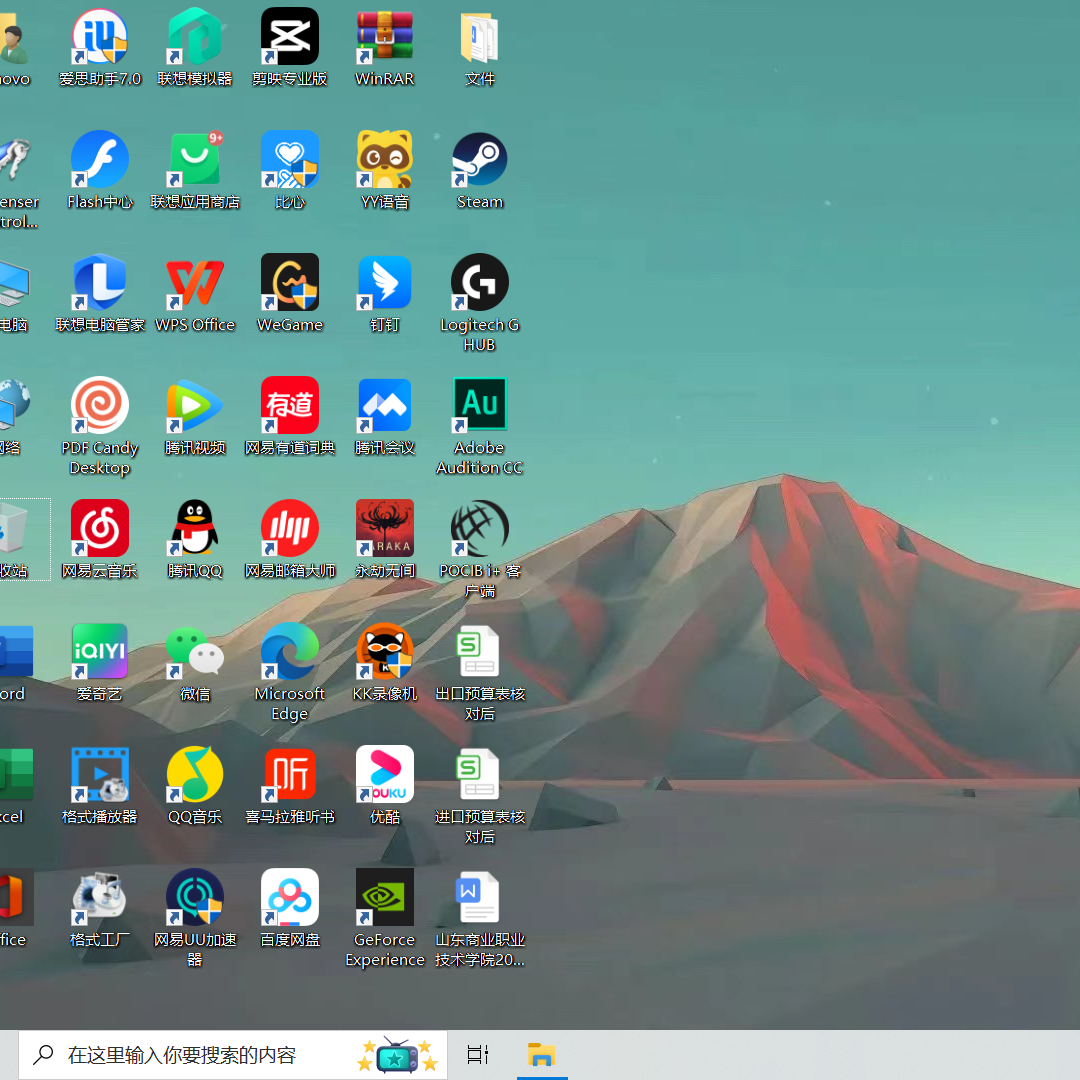This screenshot has height=1080, width=1080.
Task: Select the Logitech G HUB icon
Action: point(480,285)
